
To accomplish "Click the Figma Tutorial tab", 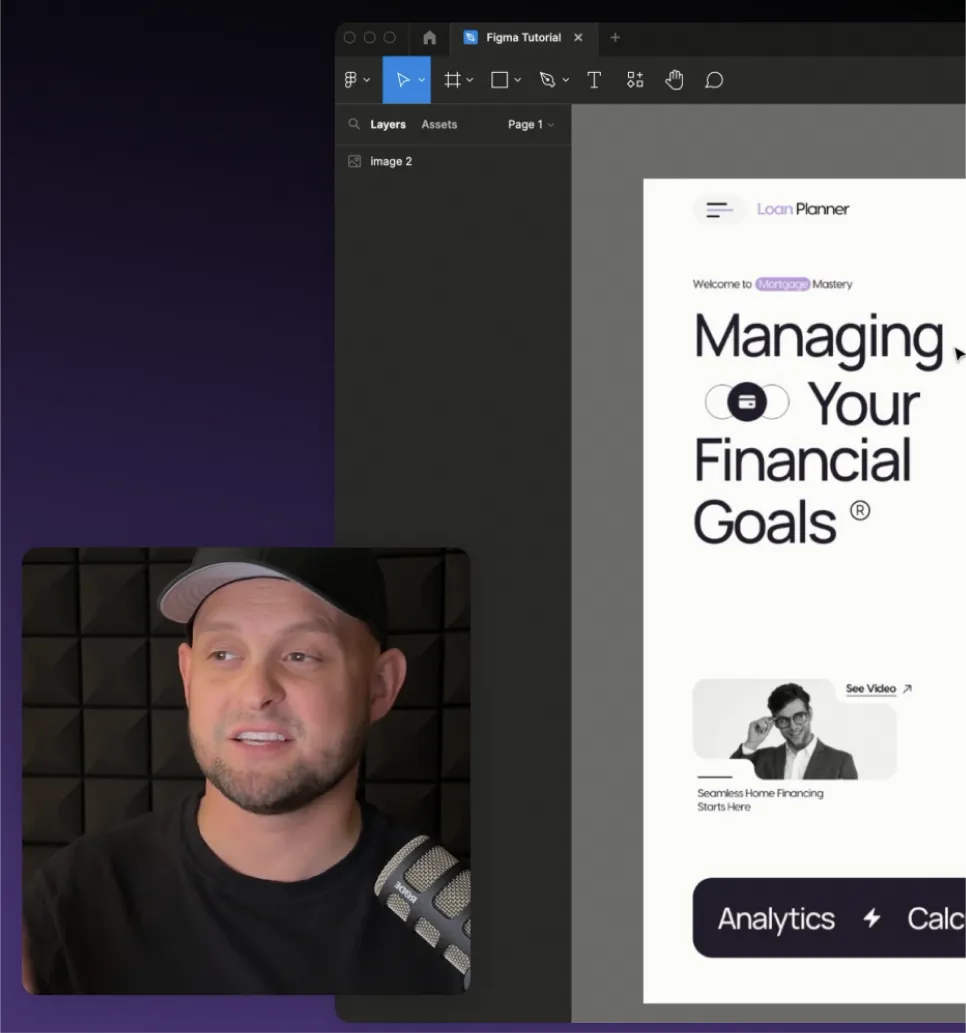I will [x=524, y=38].
